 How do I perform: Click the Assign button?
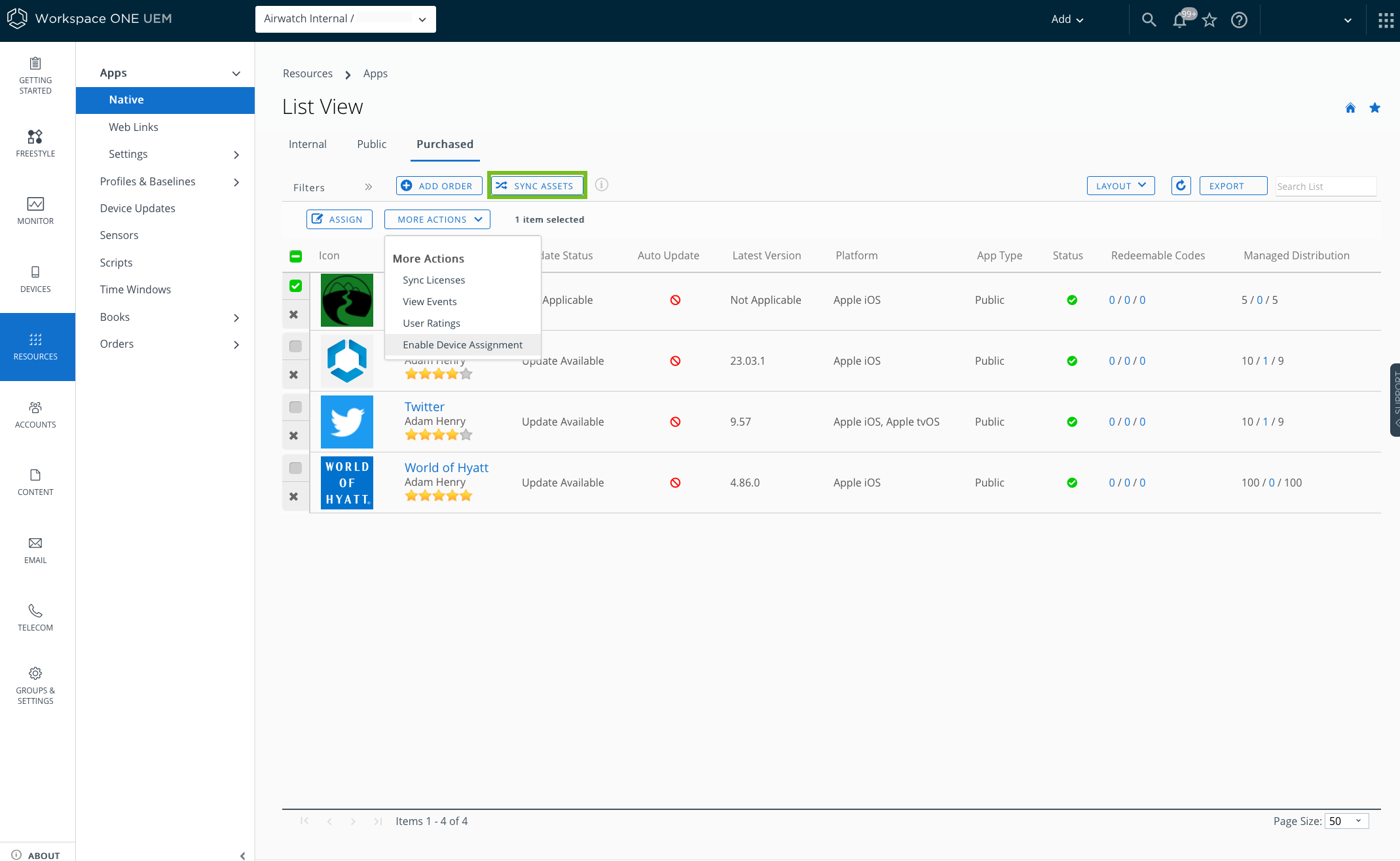(x=339, y=219)
